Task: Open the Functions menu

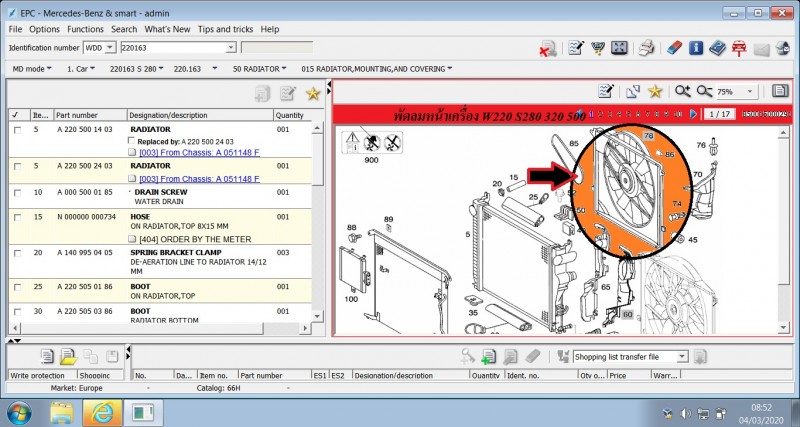Action: 85,29
